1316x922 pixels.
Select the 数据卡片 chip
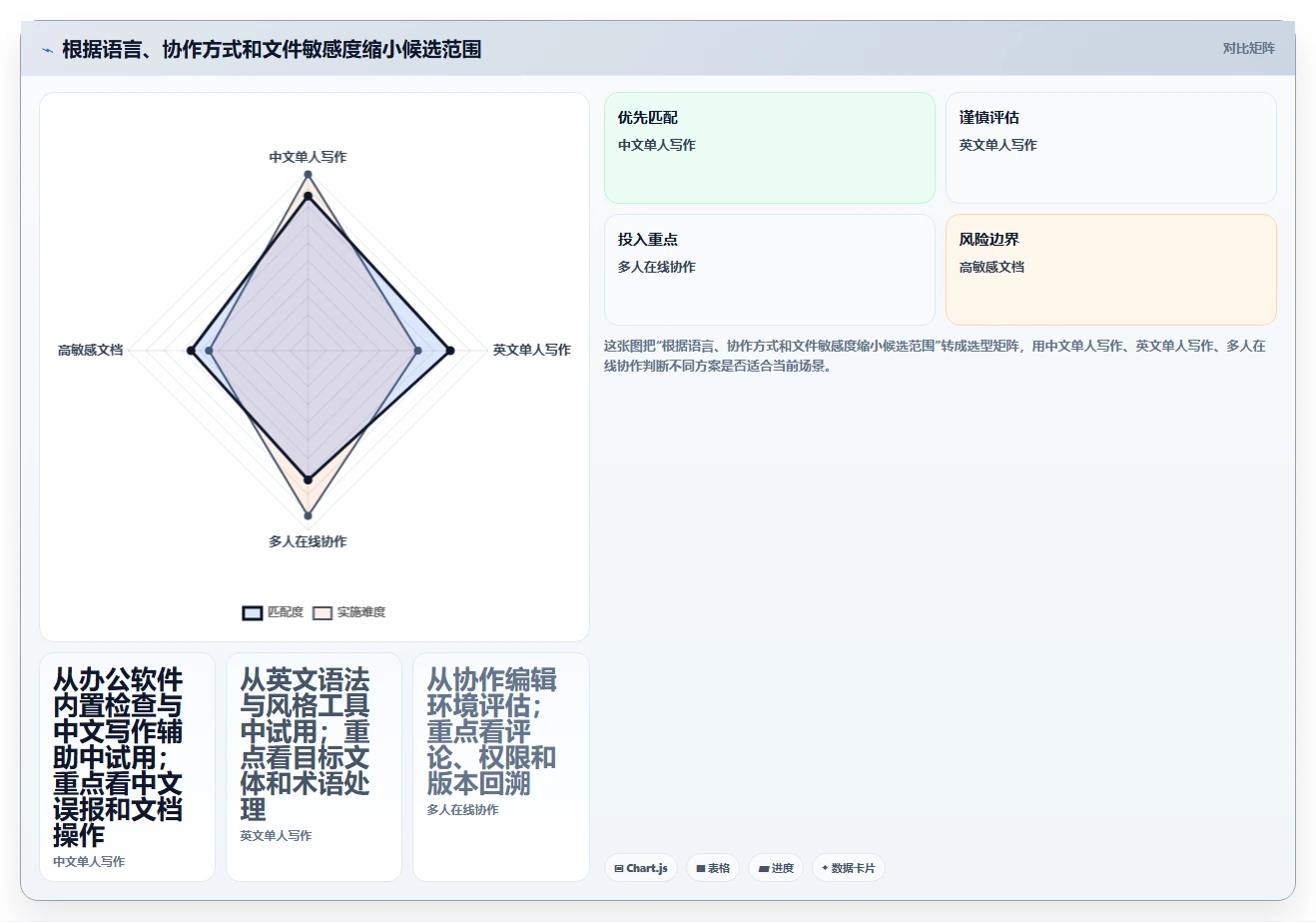848,868
